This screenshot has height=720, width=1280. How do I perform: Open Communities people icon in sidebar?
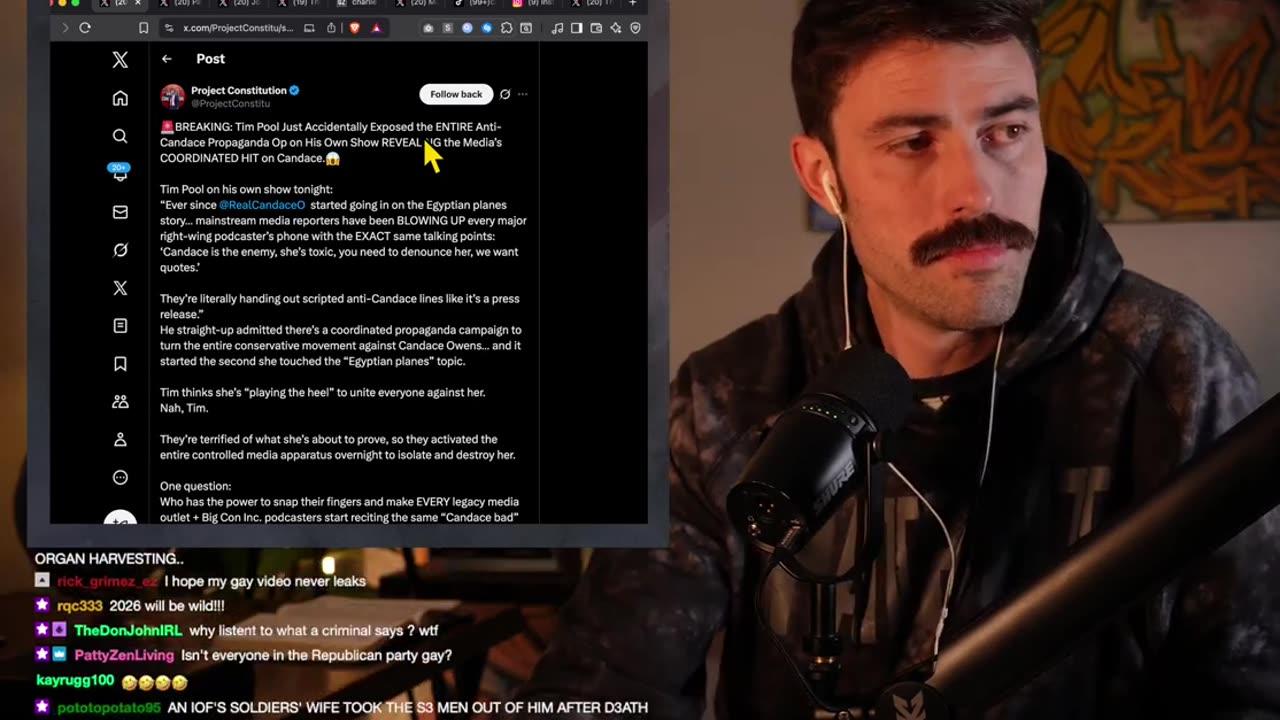(120, 402)
